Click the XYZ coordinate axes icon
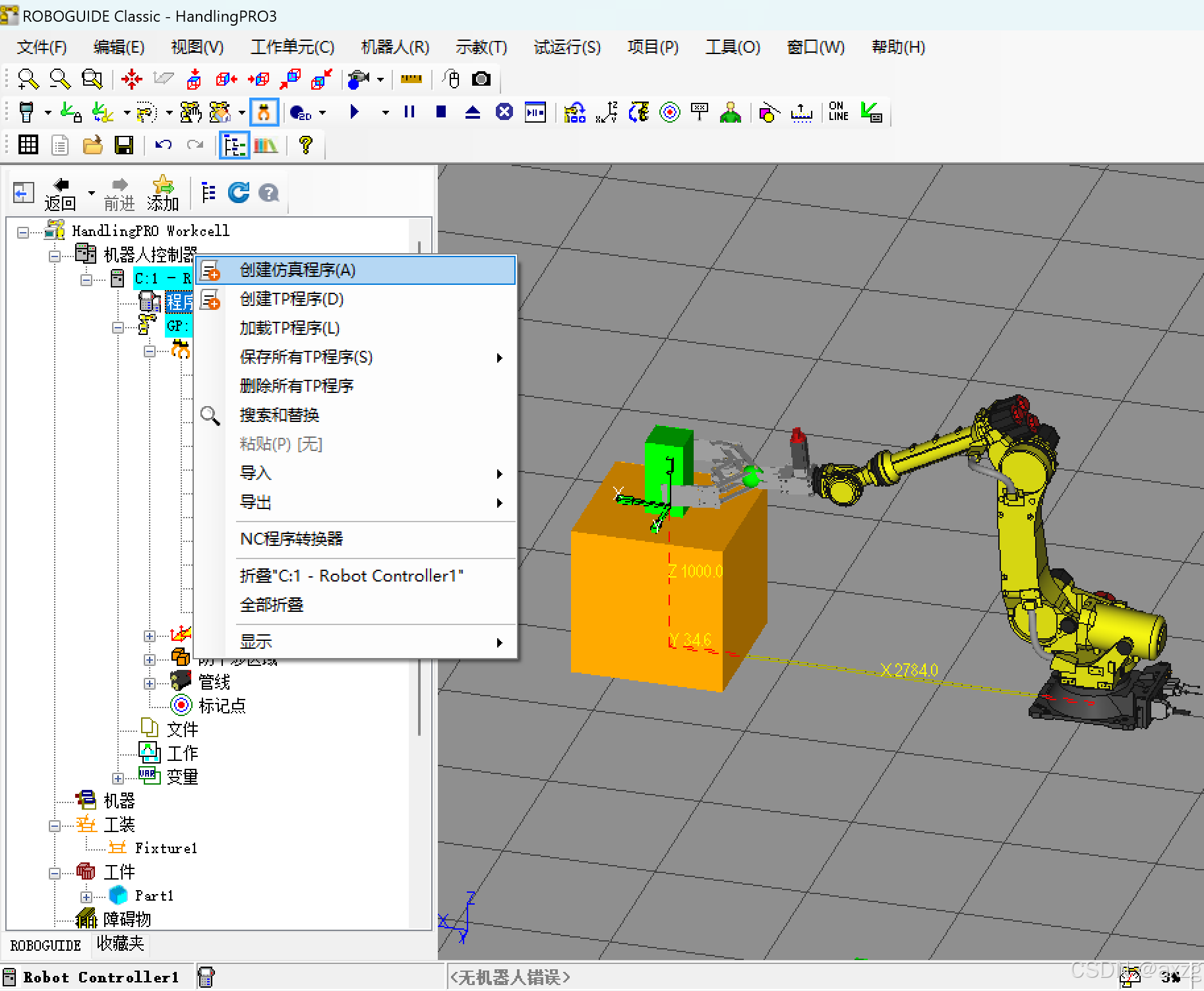 tap(607, 112)
